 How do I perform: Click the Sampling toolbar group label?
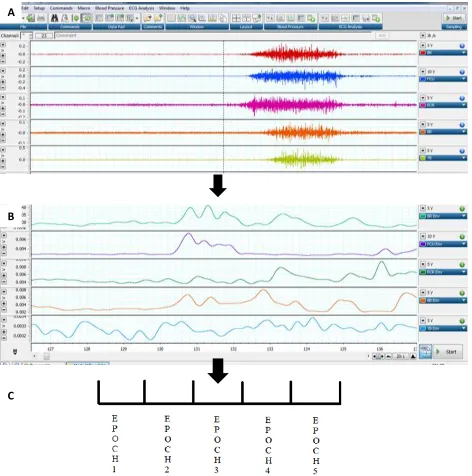point(454,27)
